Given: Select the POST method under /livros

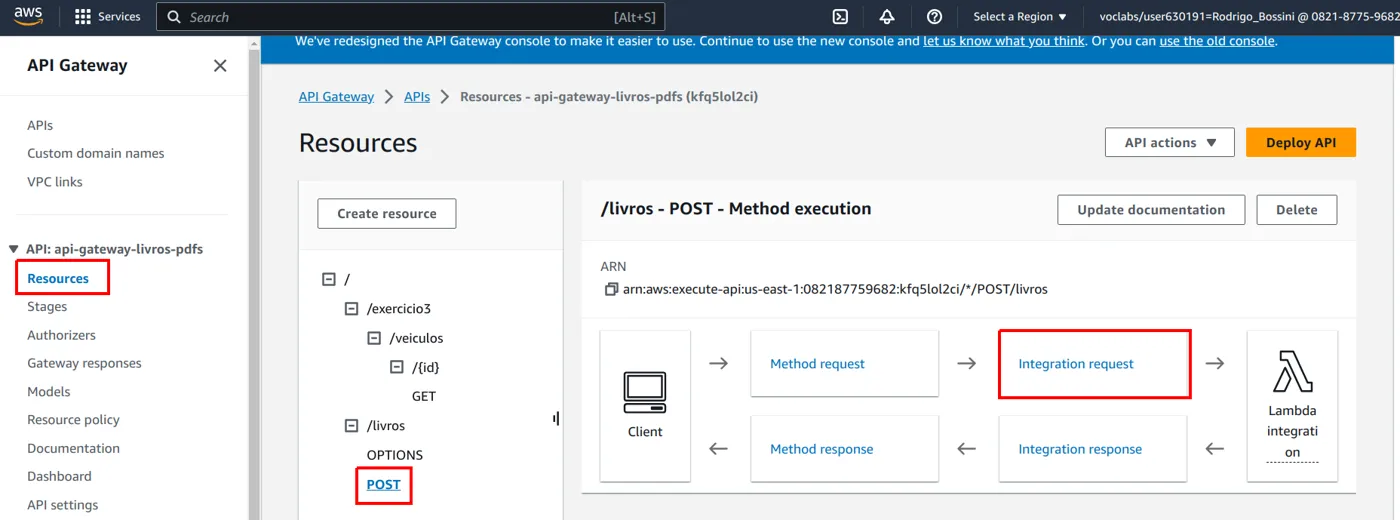Looking at the screenshot, I should click(384, 485).
